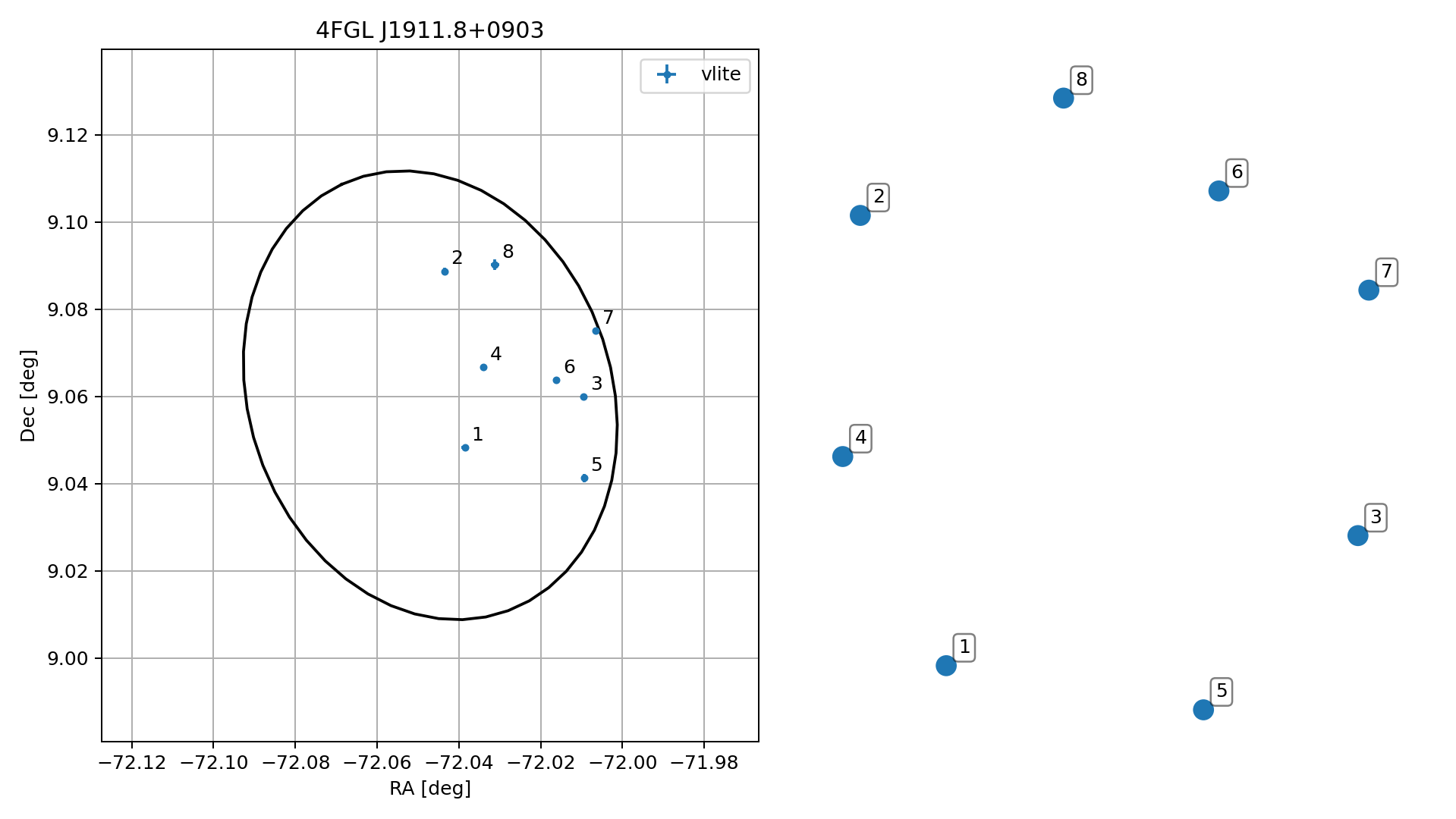Select source point 6 inside the ellipse
Viewport: 1456px width, 819px height.
tap(556, 380)
